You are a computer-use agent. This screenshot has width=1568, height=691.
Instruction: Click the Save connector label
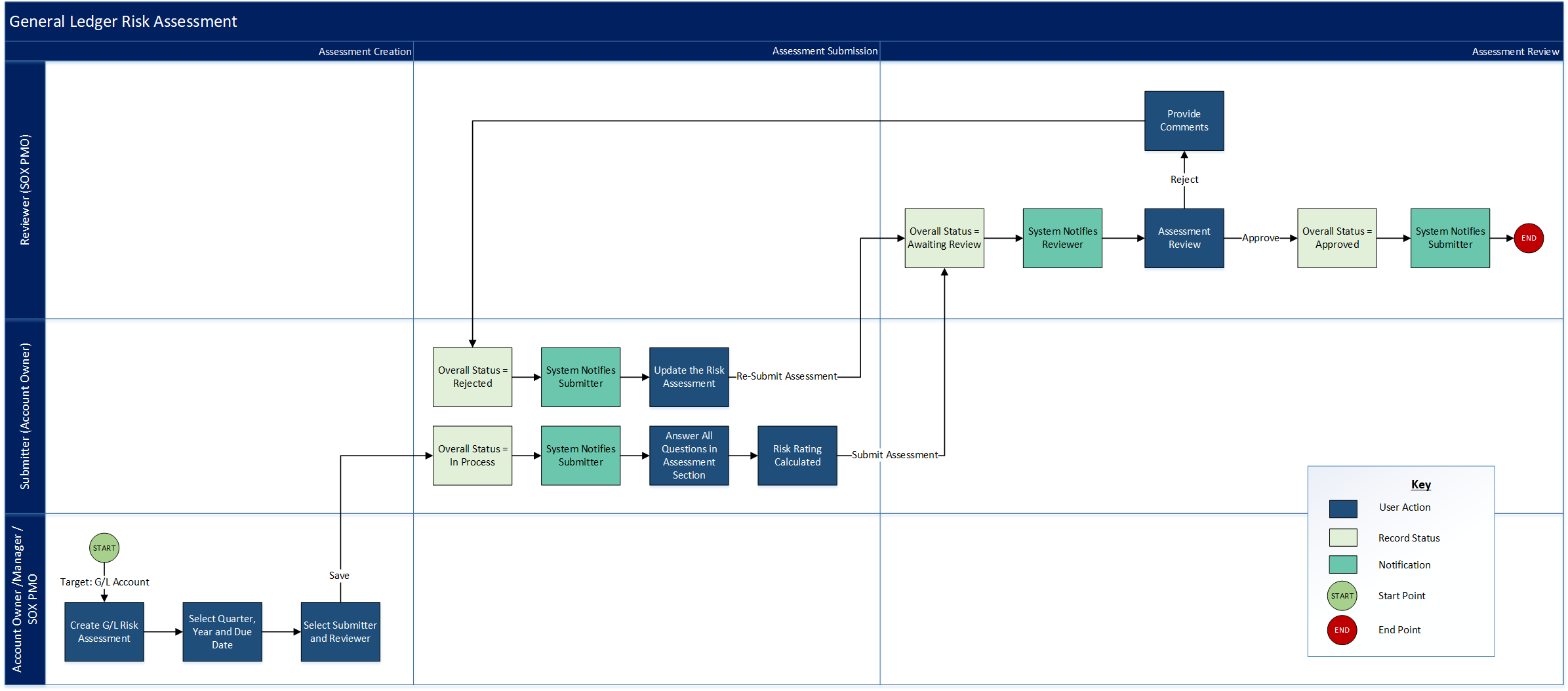pyautogui.click(x=339, y=576)
